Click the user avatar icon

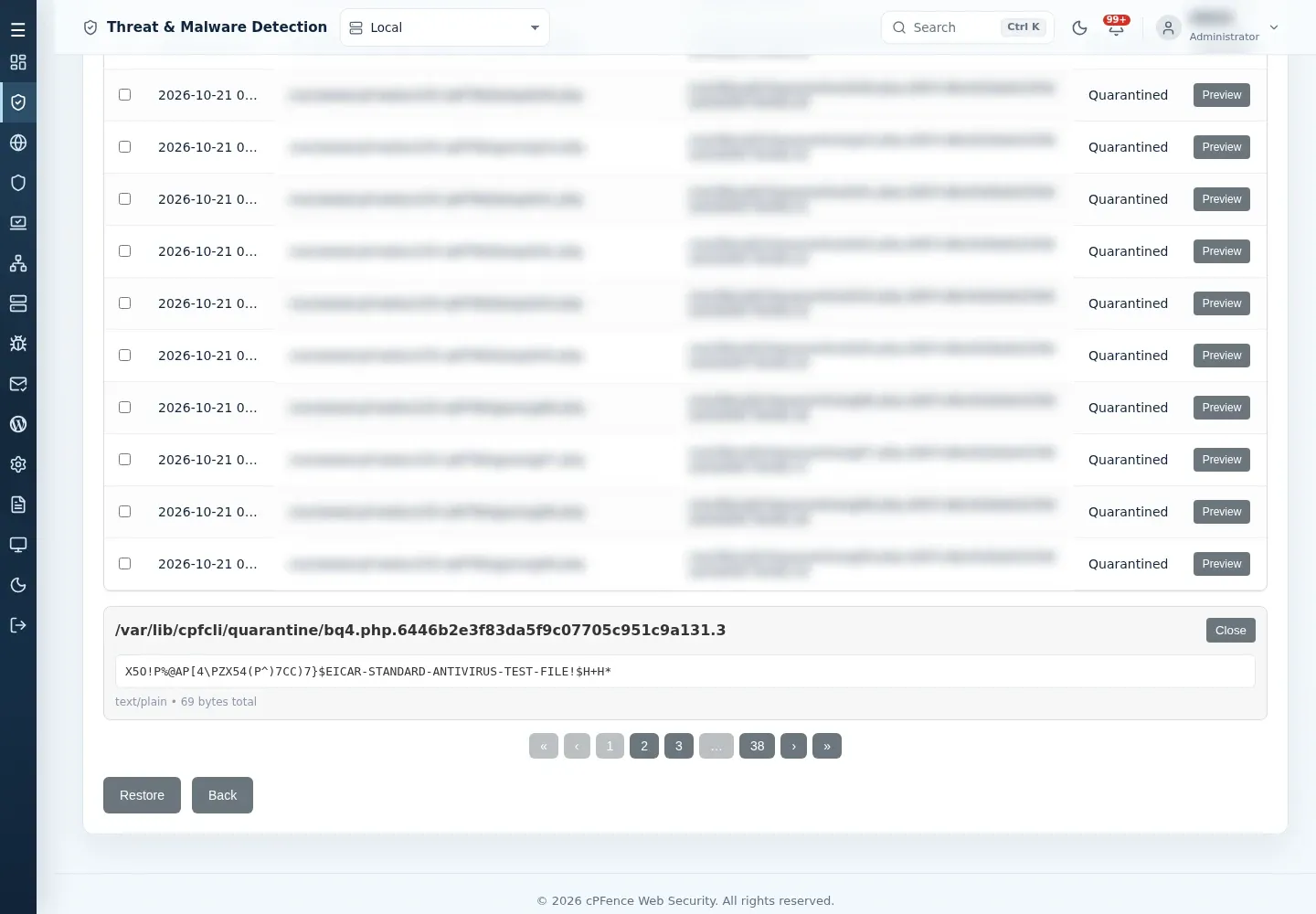coord(1168,27)
